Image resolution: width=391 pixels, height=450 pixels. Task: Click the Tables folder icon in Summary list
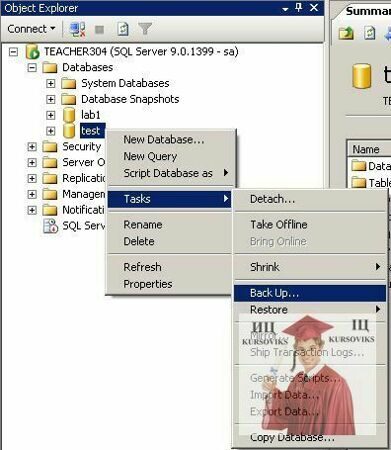coord(359,182)
